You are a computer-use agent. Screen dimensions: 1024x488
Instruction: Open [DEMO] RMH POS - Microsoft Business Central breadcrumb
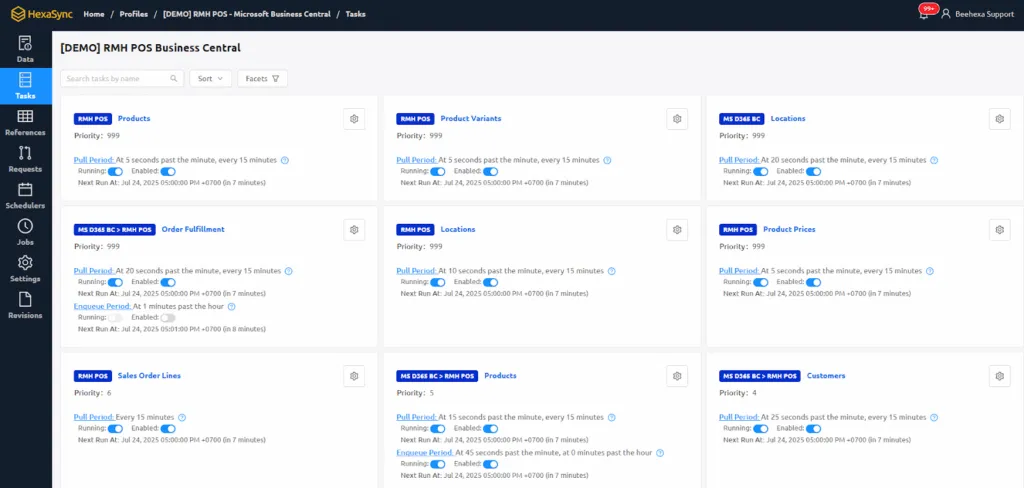point(247,14)
